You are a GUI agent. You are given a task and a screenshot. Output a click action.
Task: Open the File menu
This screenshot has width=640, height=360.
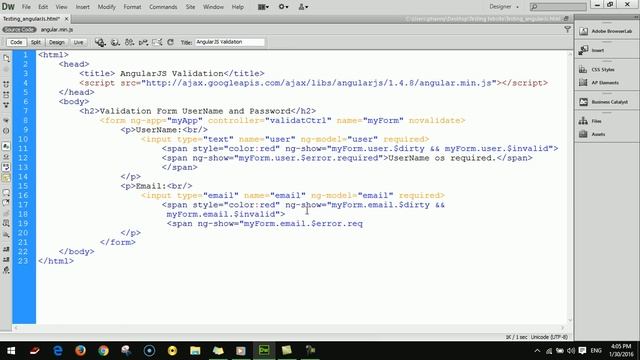[26, 7]
